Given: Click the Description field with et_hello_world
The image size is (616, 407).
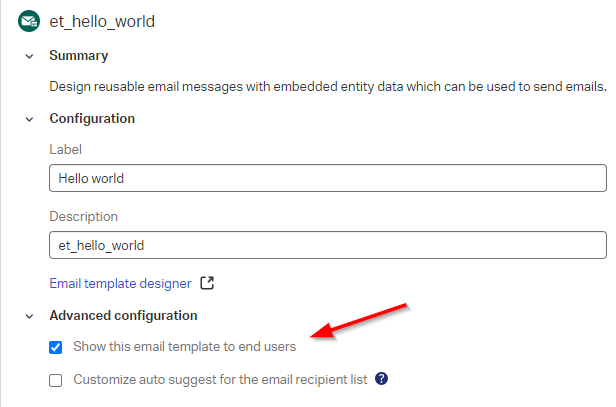Looking at the screenshot, I should pos(327,245).
